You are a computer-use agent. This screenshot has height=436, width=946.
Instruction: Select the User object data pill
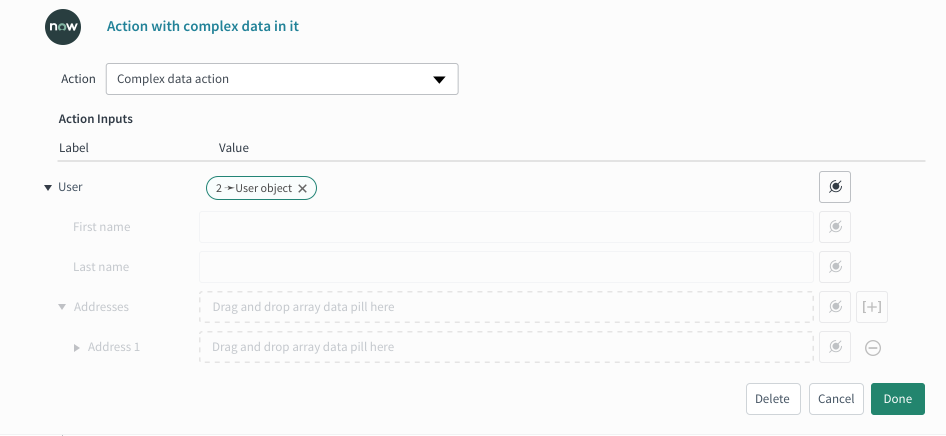(x=253, y=188)
